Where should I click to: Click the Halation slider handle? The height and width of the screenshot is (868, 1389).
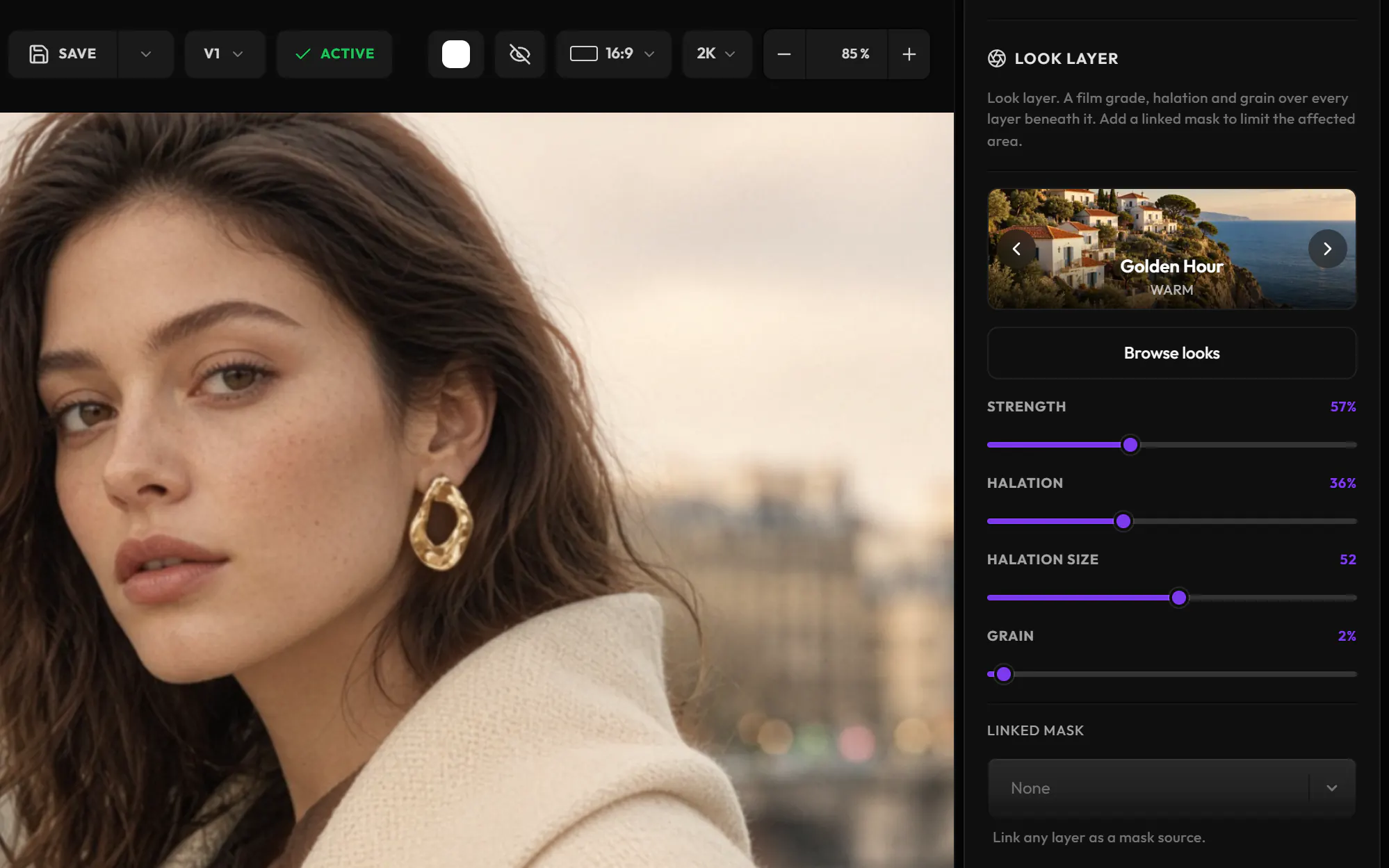point(1123,521)
